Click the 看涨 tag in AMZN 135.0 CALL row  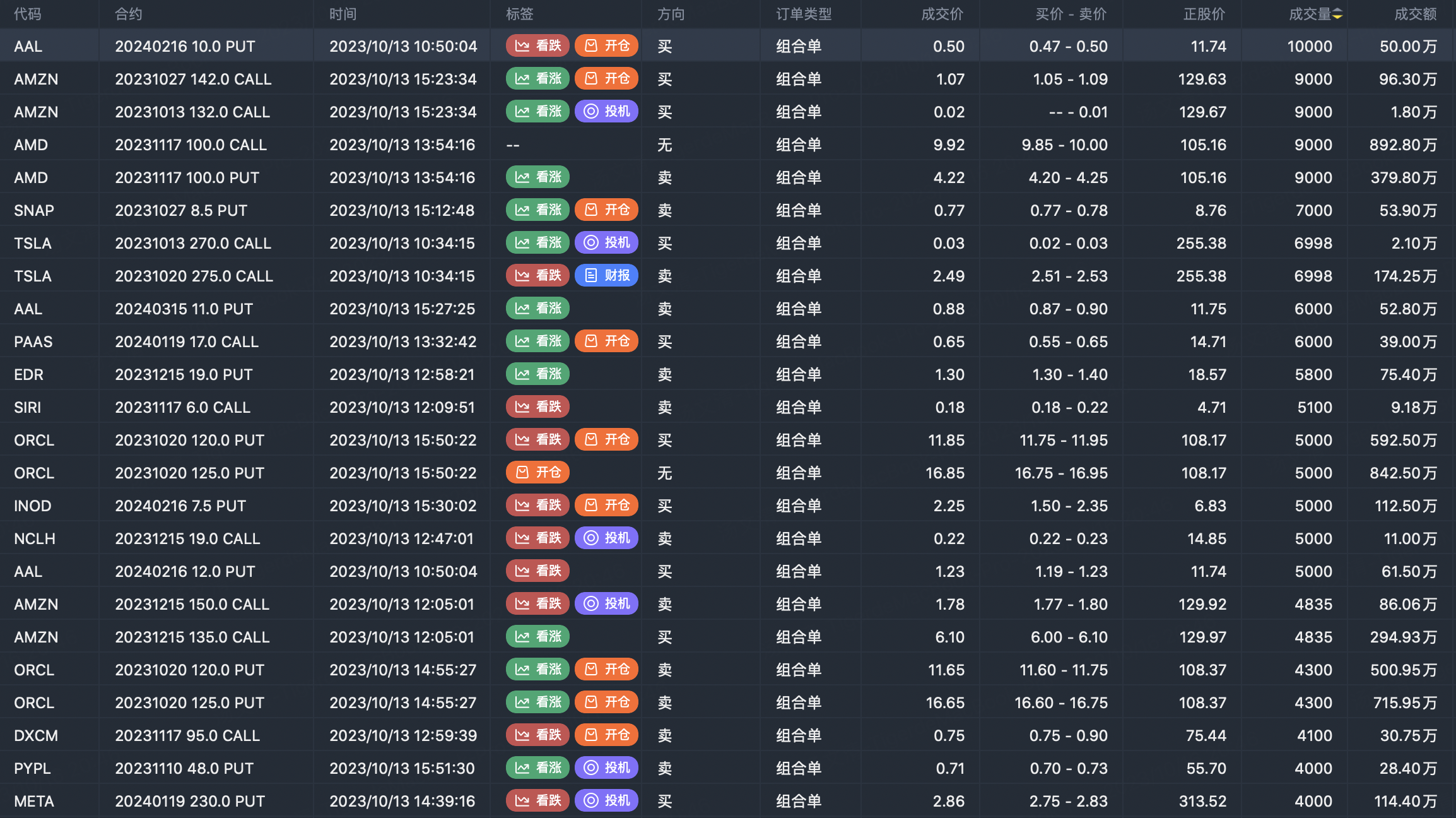pyautogui.click(x=538, y=636)
